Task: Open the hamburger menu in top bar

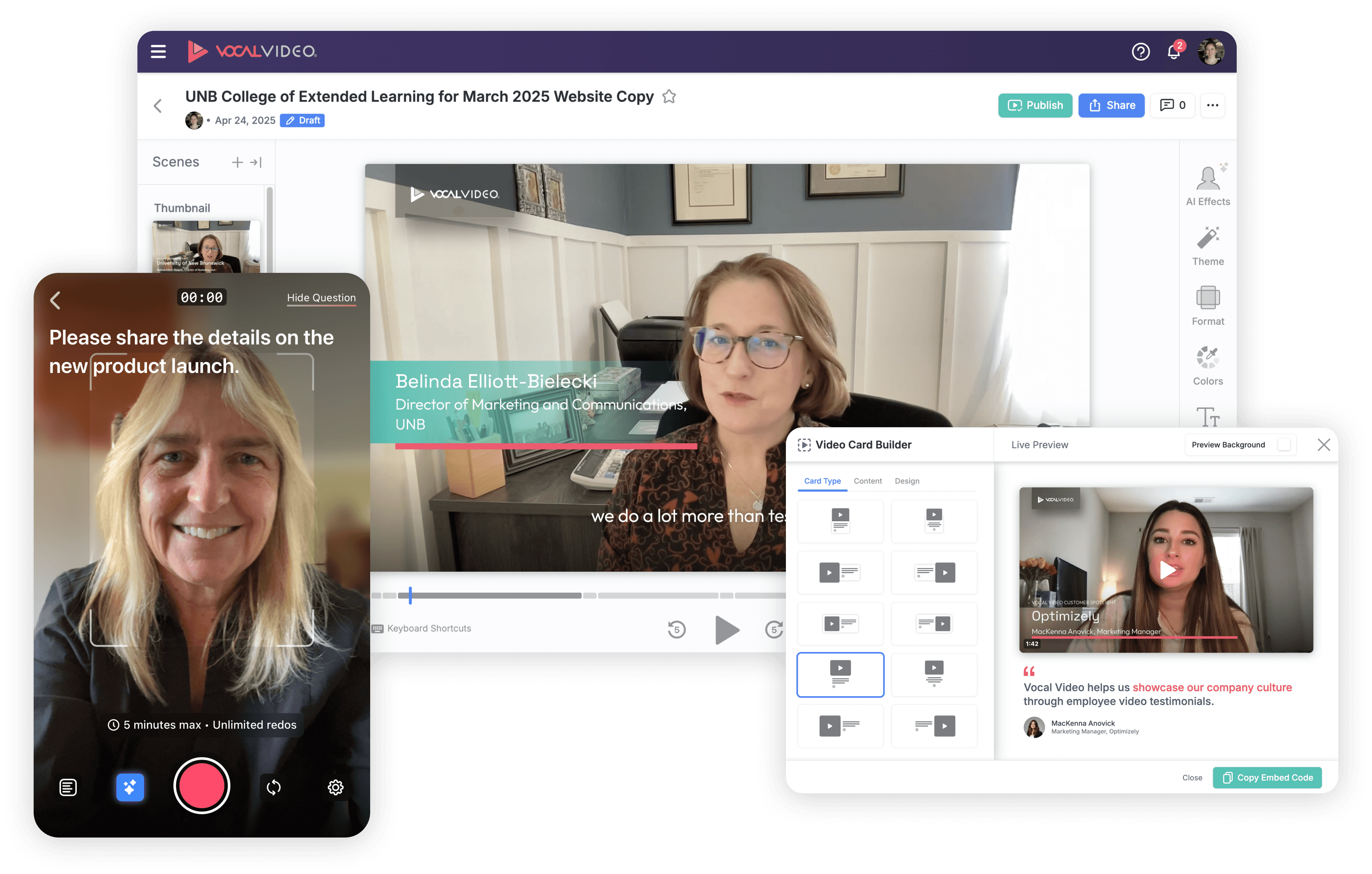Action: [x=158, y=51]
